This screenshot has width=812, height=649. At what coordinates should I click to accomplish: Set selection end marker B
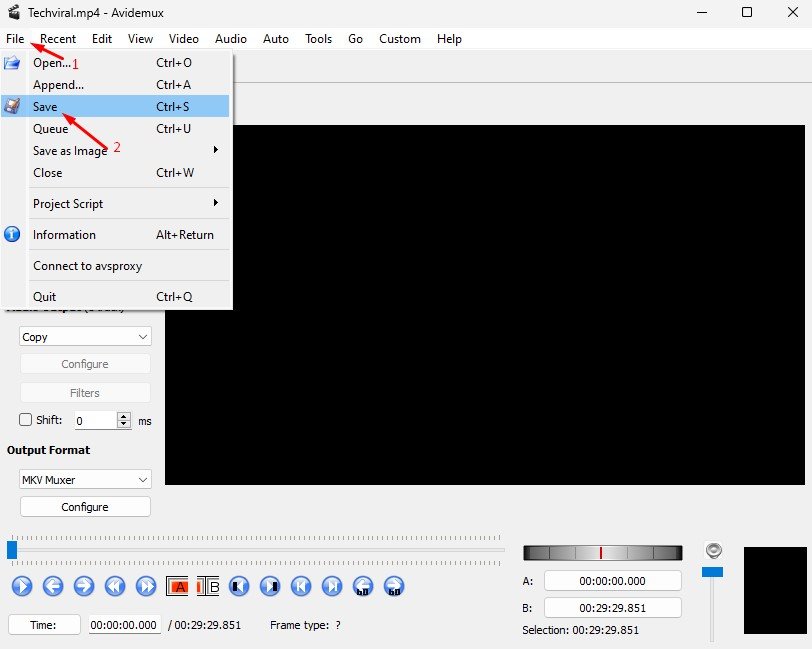(208, 586)
